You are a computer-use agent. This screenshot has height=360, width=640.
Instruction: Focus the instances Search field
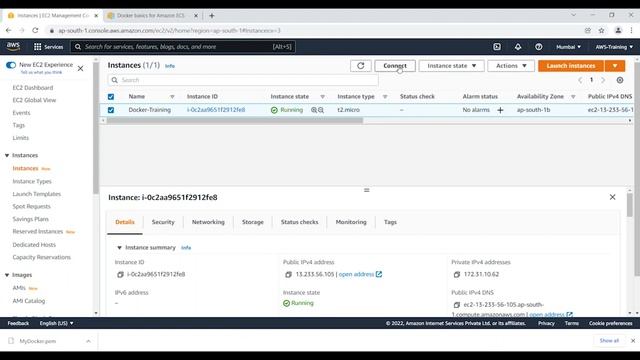243,80
